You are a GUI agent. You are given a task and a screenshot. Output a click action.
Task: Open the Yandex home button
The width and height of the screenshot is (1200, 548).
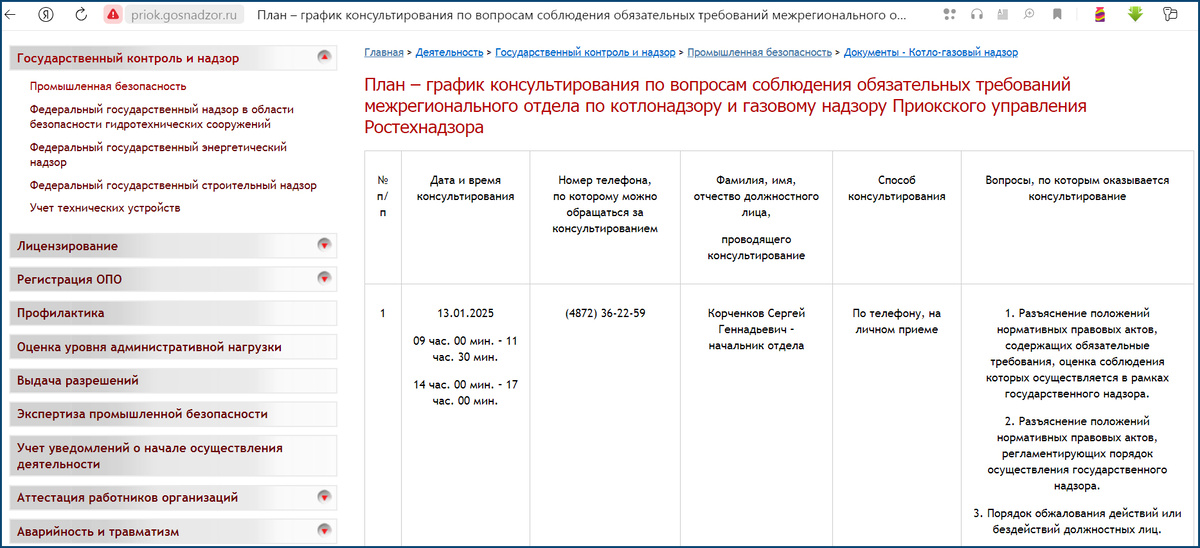coord(45,15)
